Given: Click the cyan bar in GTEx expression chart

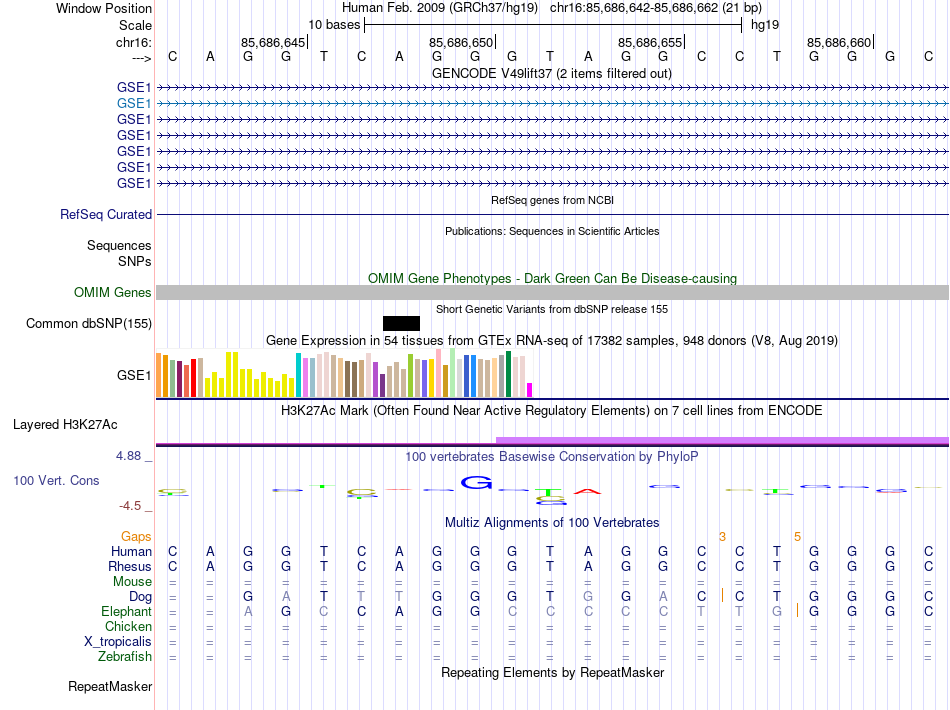Looking at the screenshot, I should (x=298, y=375).
